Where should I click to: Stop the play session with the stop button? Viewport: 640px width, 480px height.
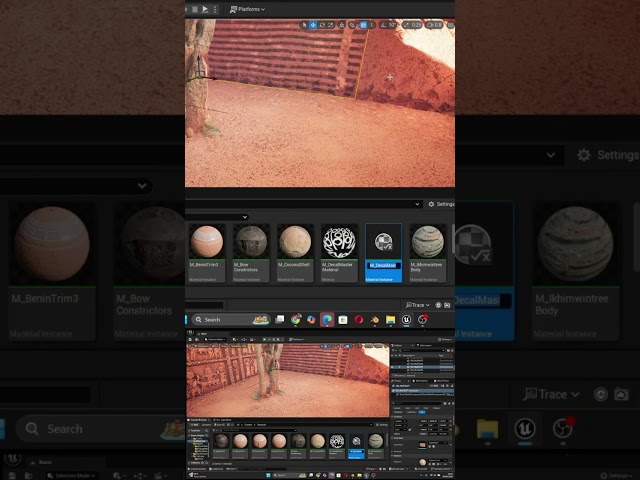point(195,9)
